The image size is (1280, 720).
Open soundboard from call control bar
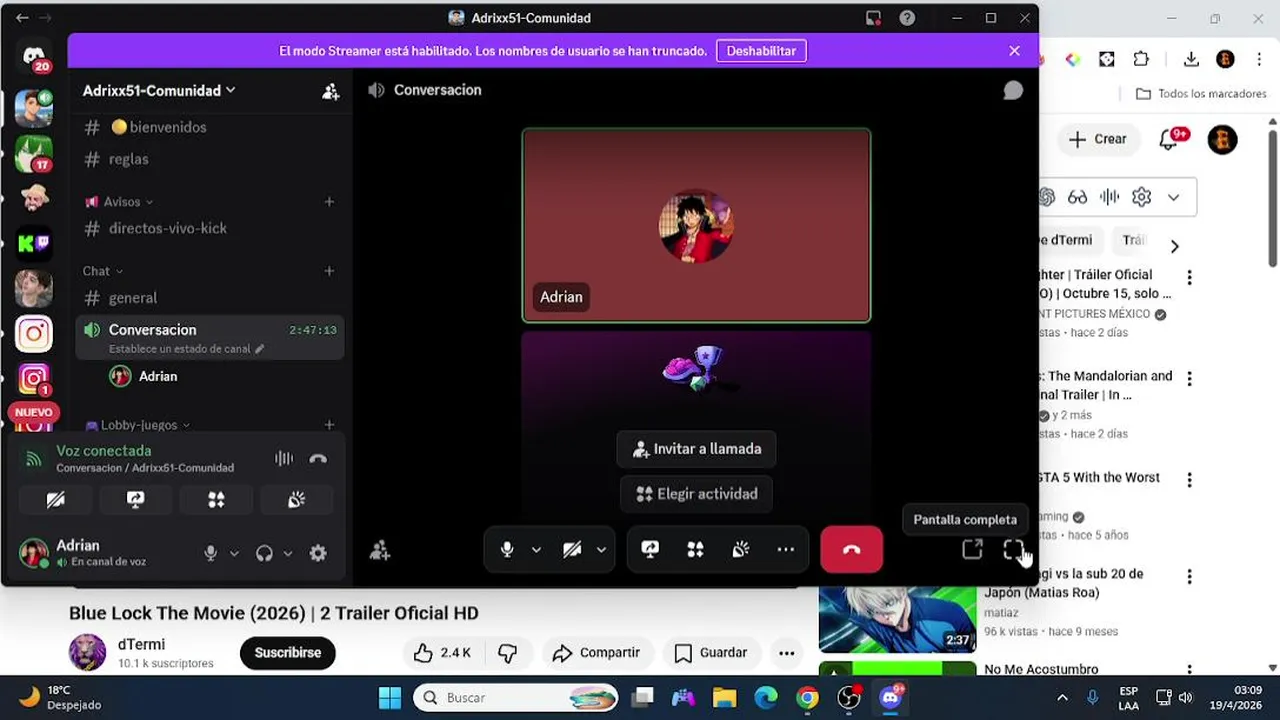click(x=740, y=549)
